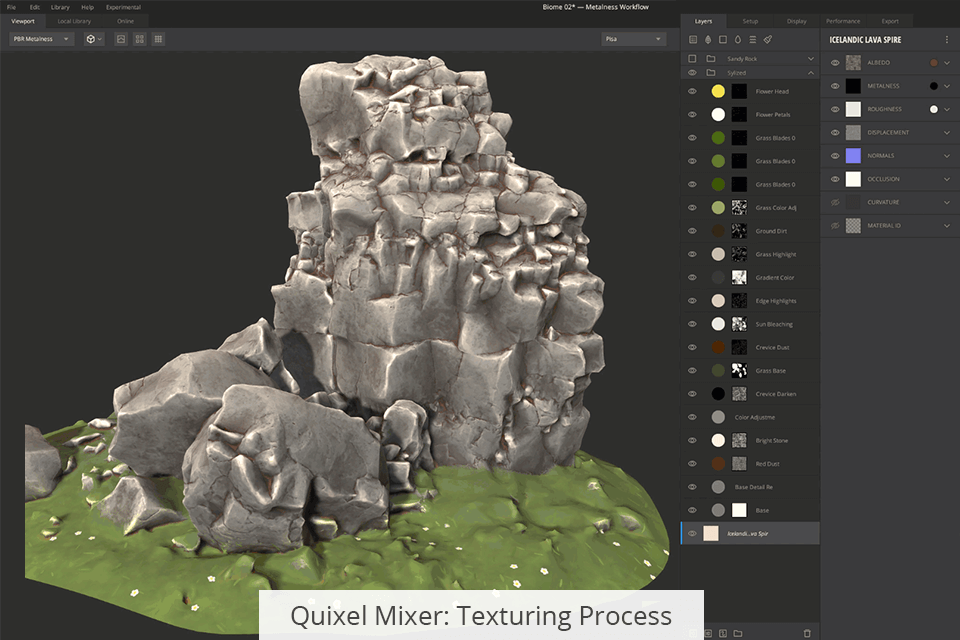Viewport: 960px width, 640px height.
Task: Open the 3D cube model selector
Action: (94, 39)
